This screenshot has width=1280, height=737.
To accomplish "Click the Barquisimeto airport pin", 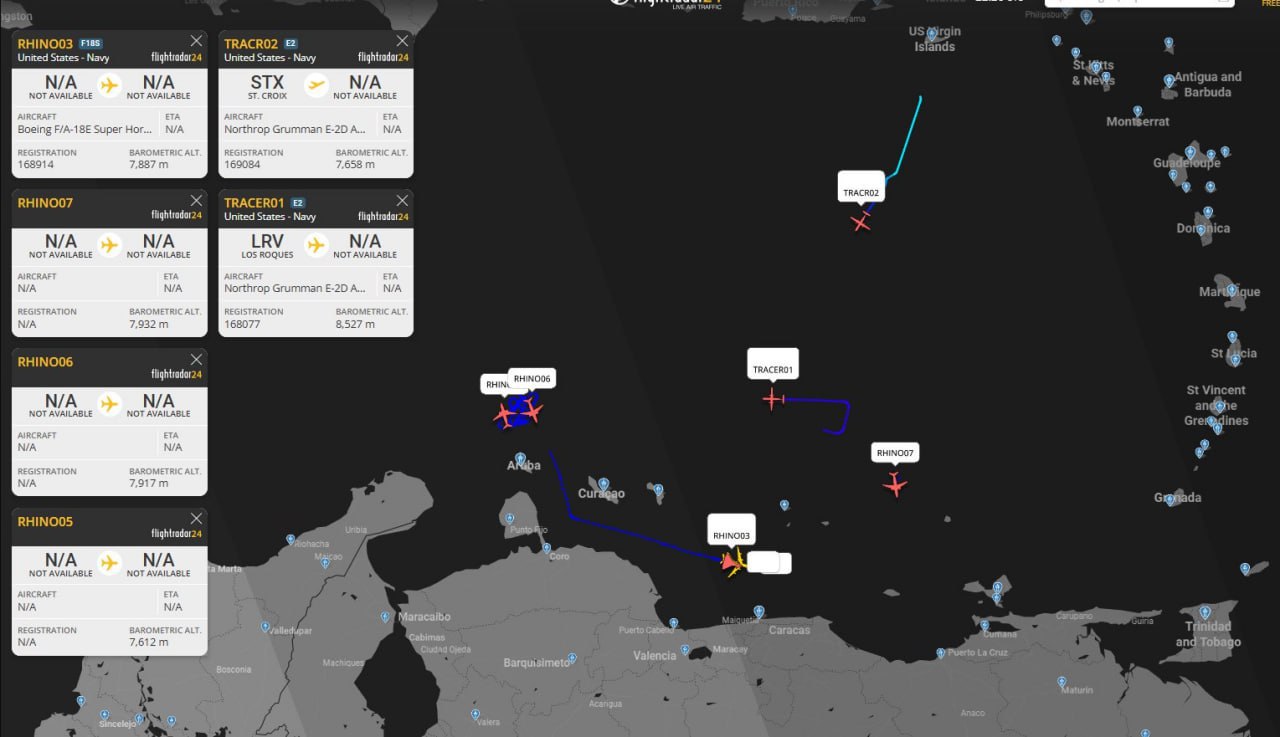I will tap(571, 660).
